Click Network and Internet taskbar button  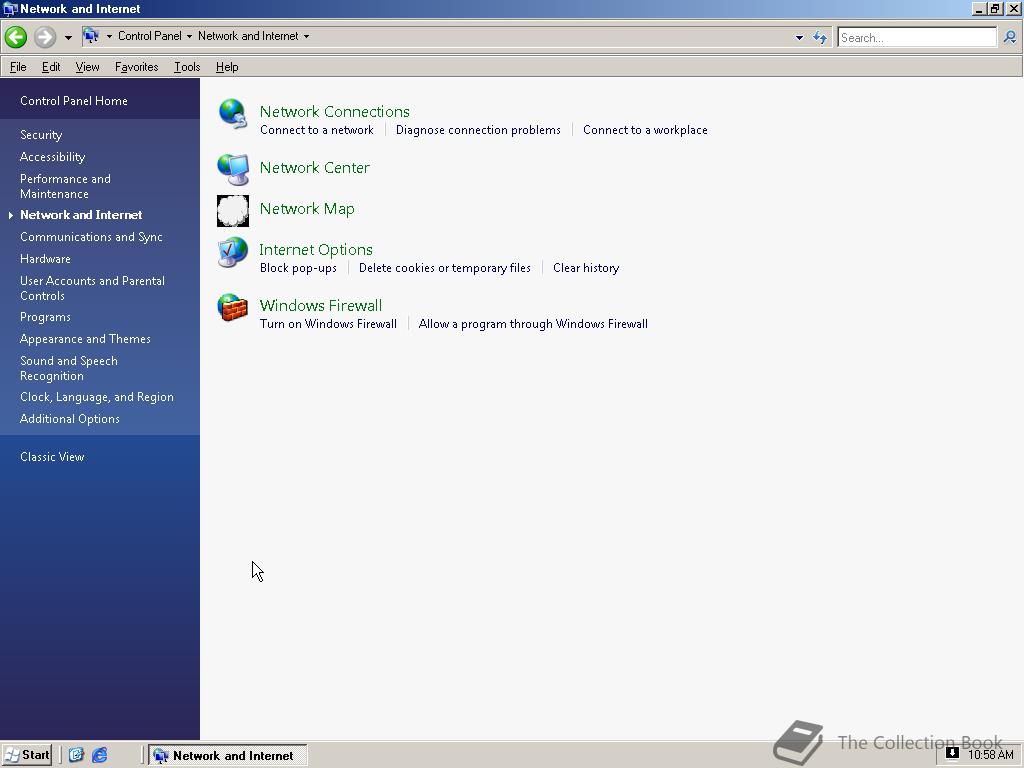pos(227,756)
